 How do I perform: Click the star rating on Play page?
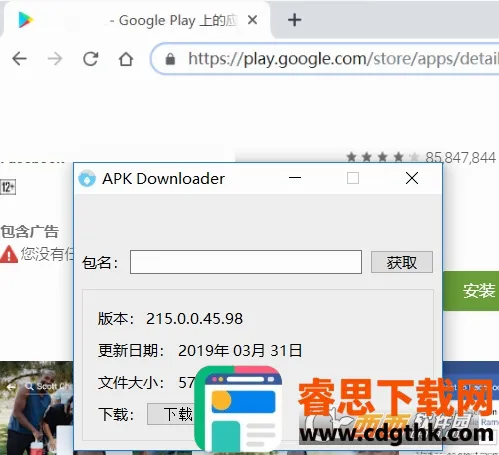click(382, 157)
